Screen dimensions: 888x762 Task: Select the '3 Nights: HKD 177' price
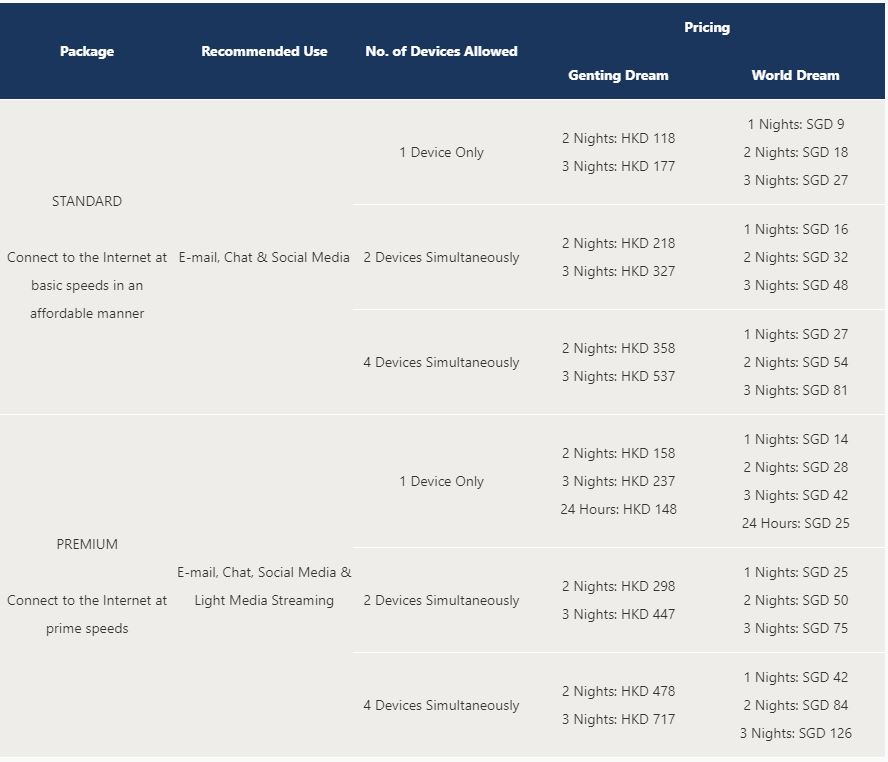618,166
